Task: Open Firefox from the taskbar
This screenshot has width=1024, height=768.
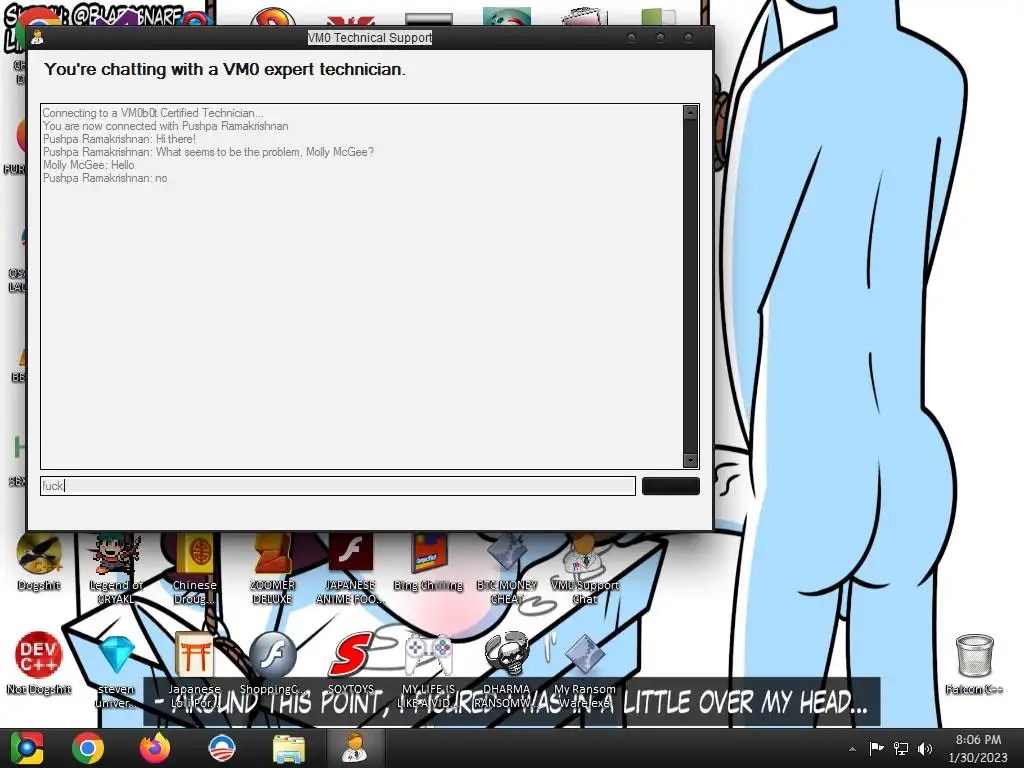Action: coord(155,748)
